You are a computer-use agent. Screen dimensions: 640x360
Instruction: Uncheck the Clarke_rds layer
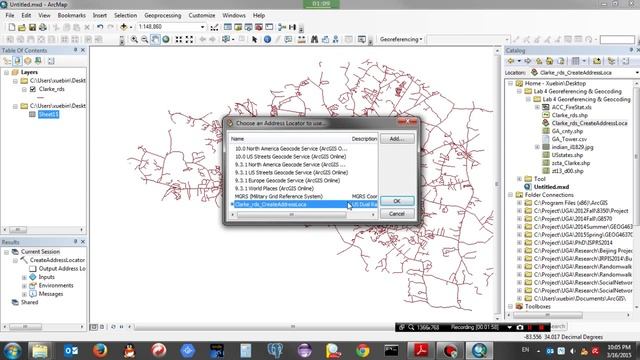click(33, 89)
